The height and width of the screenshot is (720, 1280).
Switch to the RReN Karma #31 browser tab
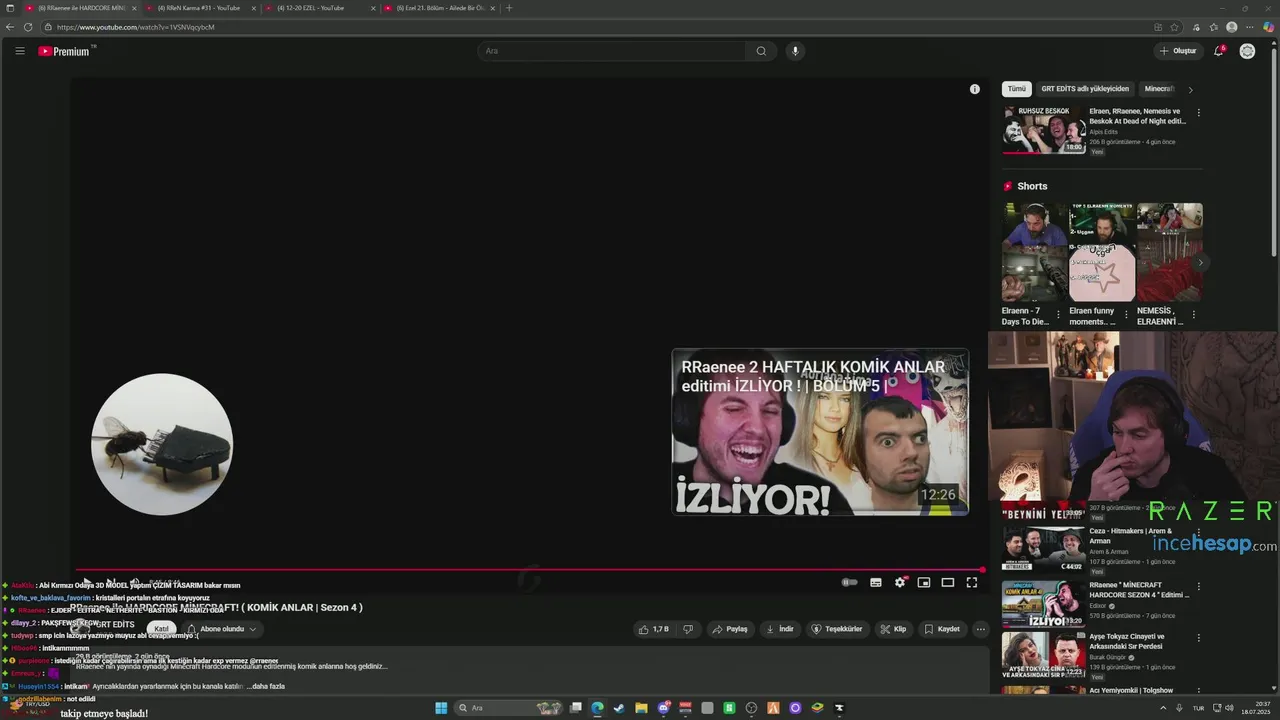coord(198,8)
